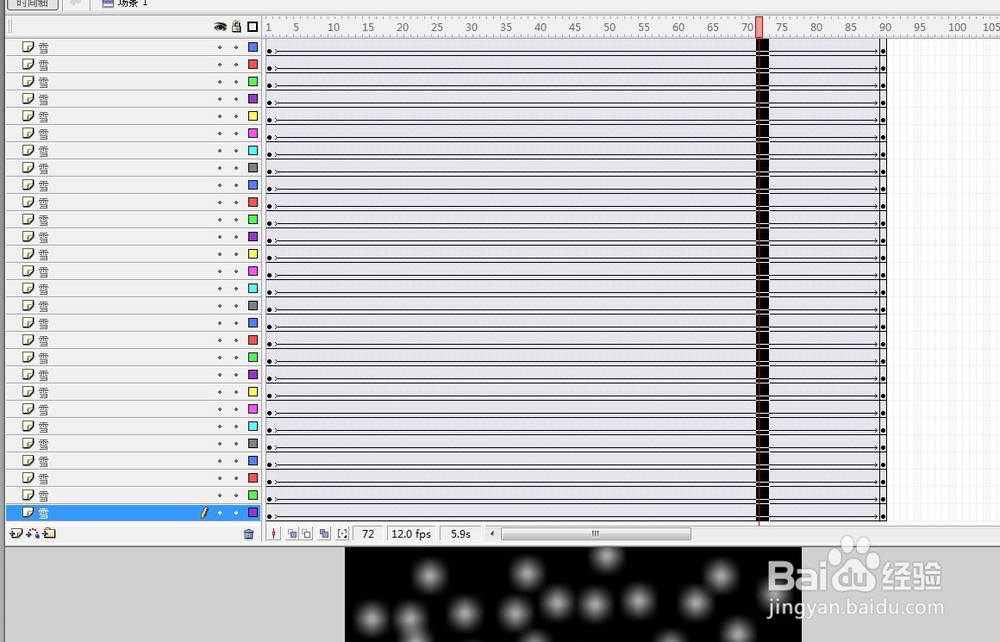Click the horizontal timeline scrollbar thumb
The image size is (1000, 642).
[x=596, y=534]
